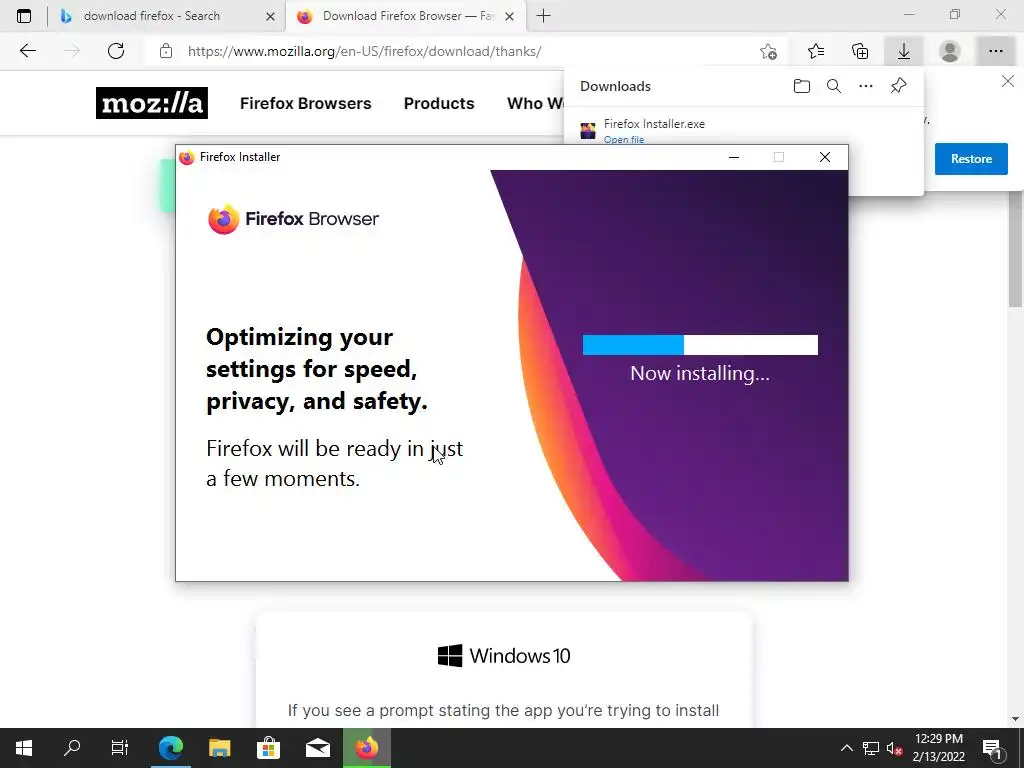
Task: Add this page to favorites star icon
Action: pos(769,51)
